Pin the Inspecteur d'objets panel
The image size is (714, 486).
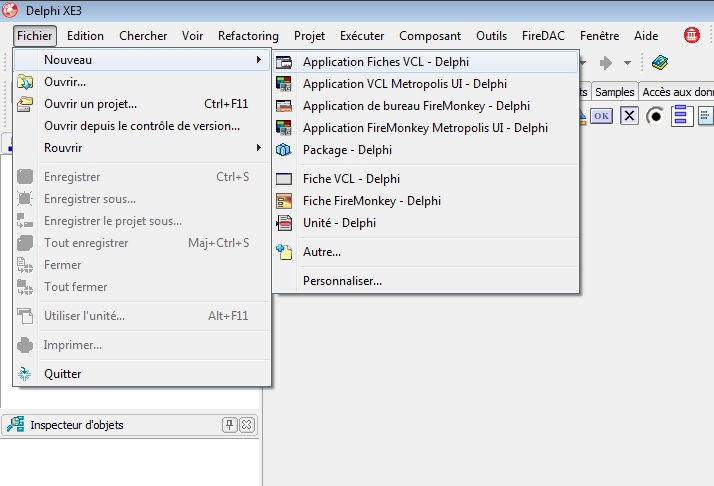pyautogui.click(x=230, y=425)
